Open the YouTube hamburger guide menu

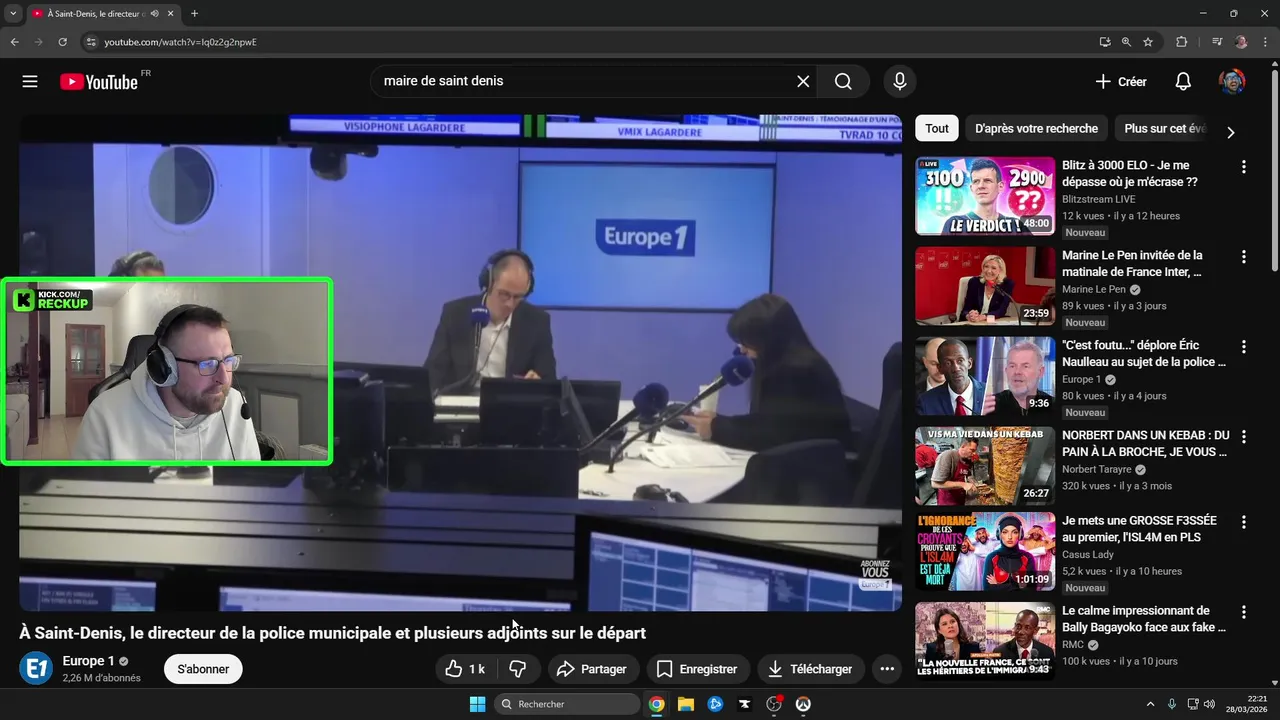click(30, 82)
